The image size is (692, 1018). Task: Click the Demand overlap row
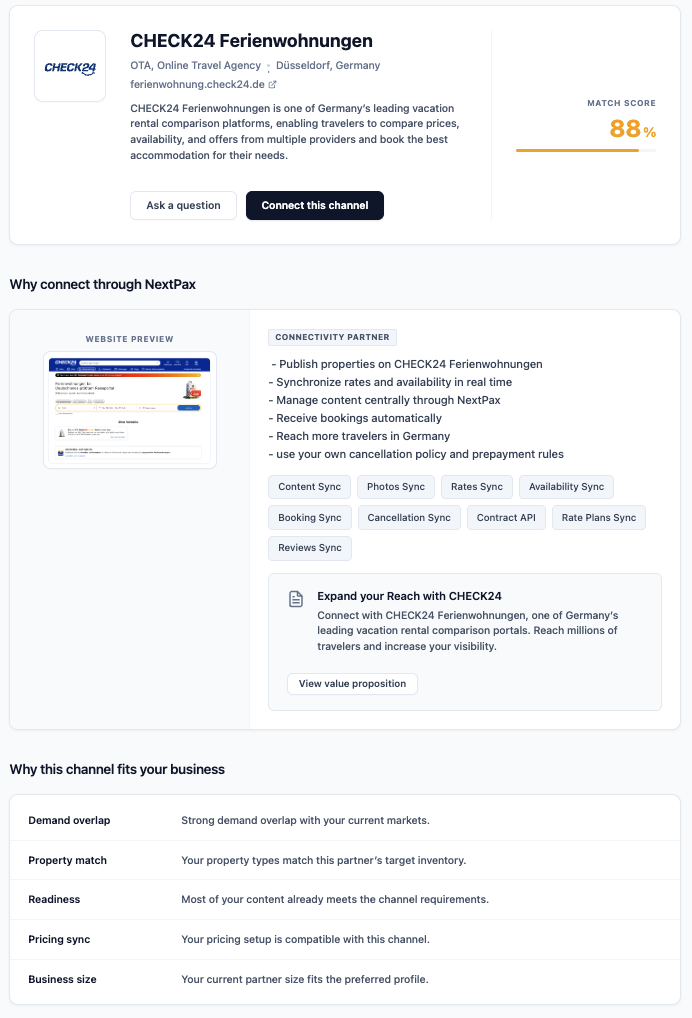point(345,821)
